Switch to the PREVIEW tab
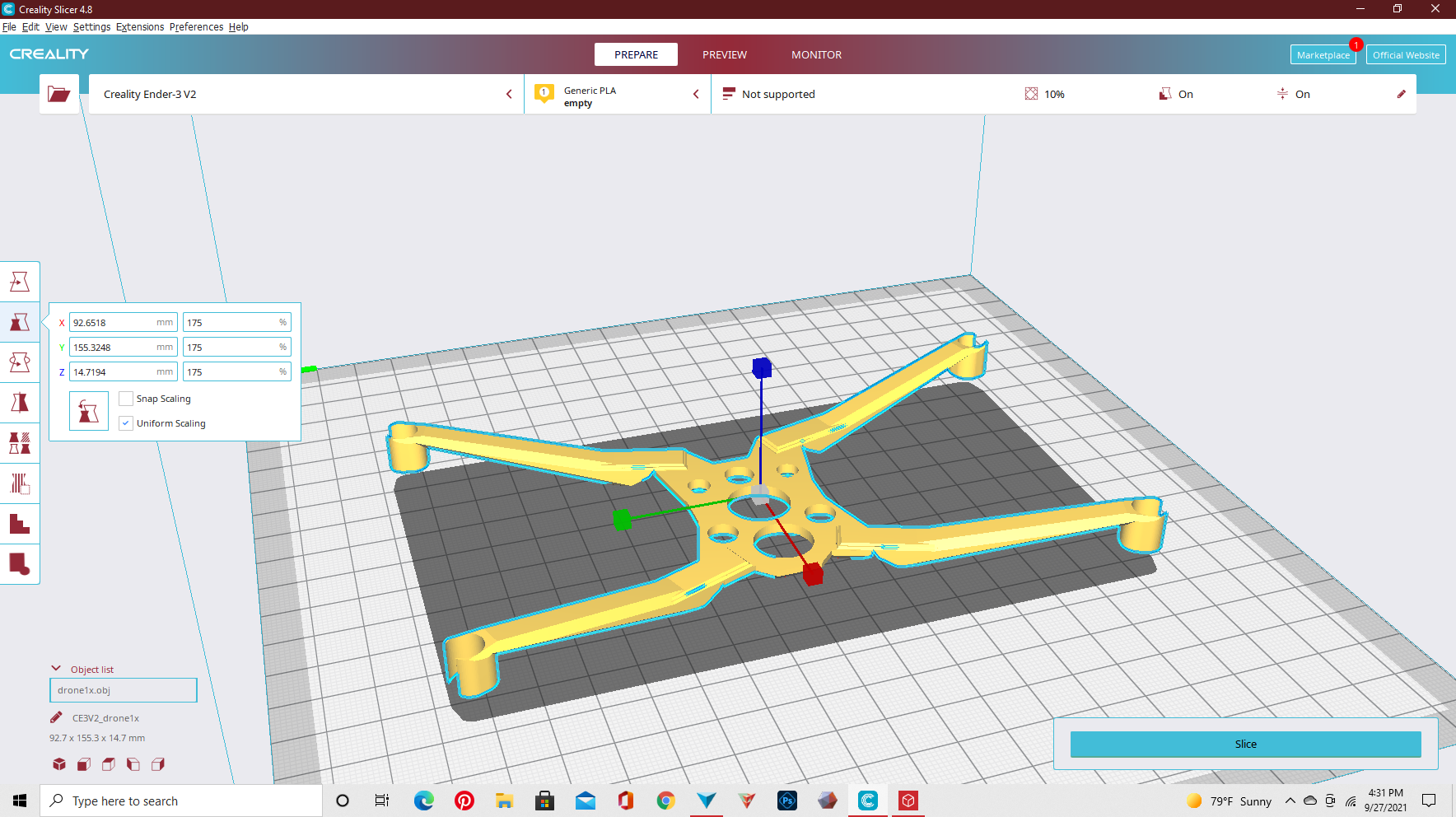This screenshot has width=1456, height=817. point(725,54)
